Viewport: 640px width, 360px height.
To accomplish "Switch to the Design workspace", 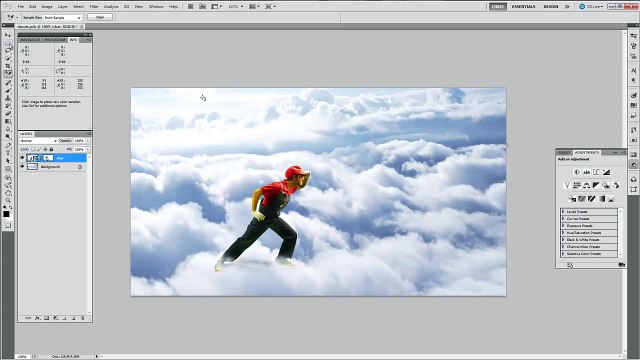I will (551, 7).
